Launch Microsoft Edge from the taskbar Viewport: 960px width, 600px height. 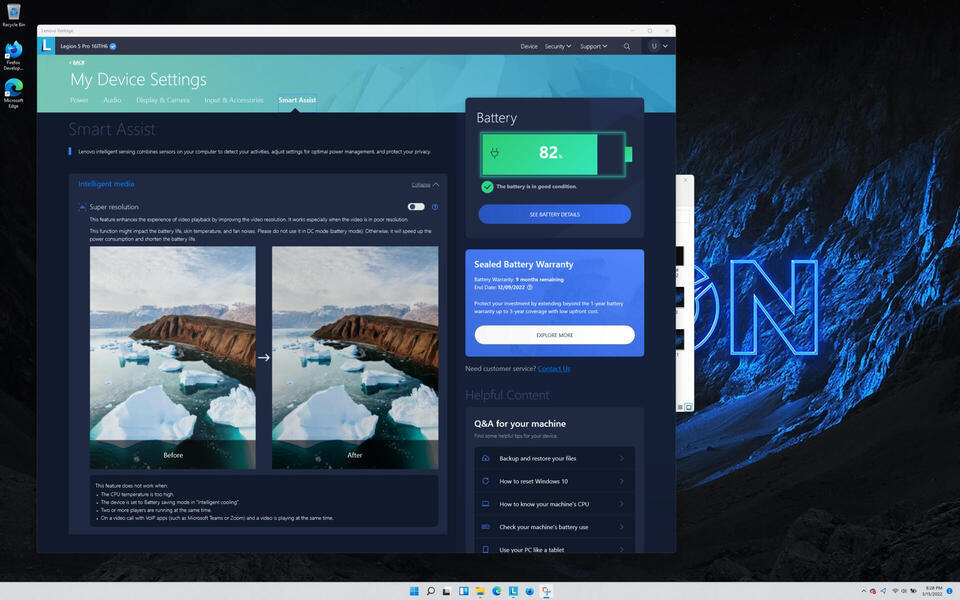[497, 591]
